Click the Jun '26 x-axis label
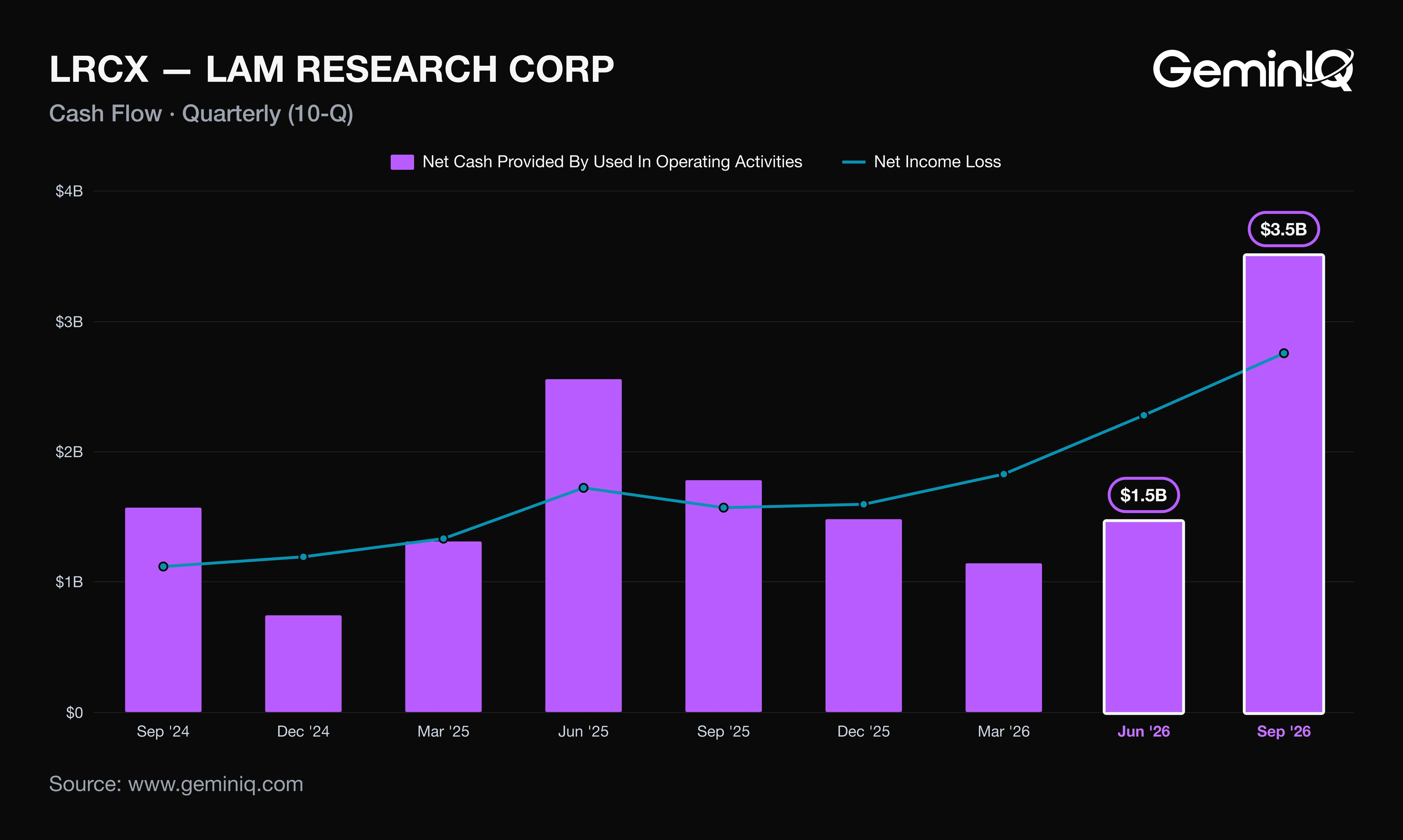Screen dimensions: 1403x840 [x=1144, y=731]
